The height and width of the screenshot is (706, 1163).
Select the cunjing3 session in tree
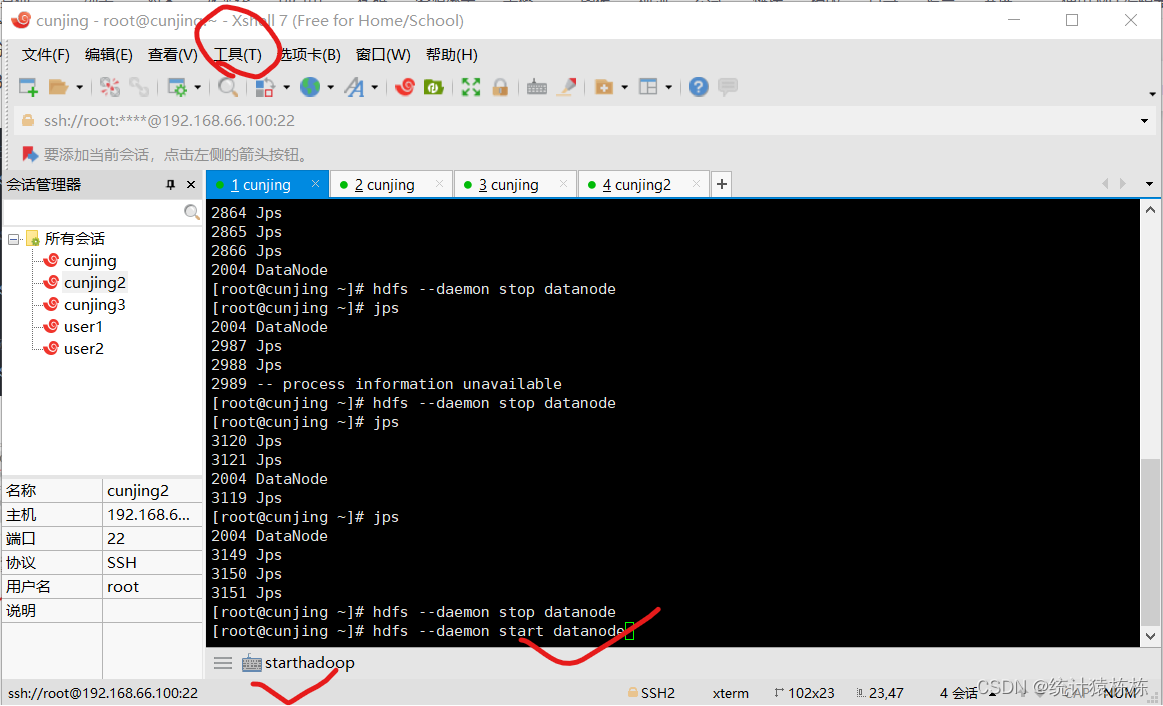[94, 305]
